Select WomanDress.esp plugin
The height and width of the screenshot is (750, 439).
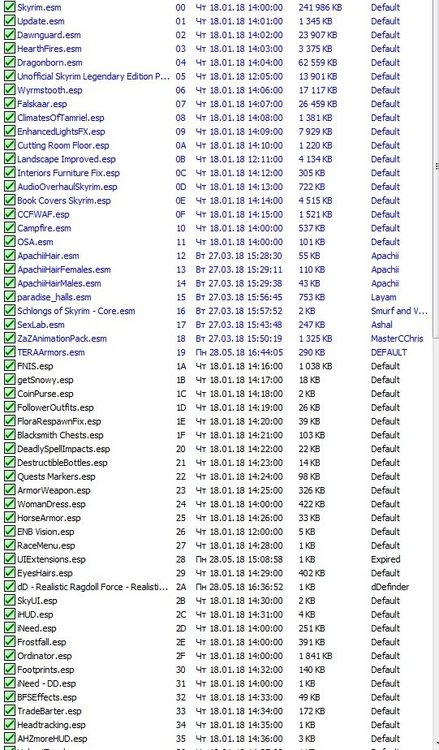pyautogui.click(x=52, y=504)
